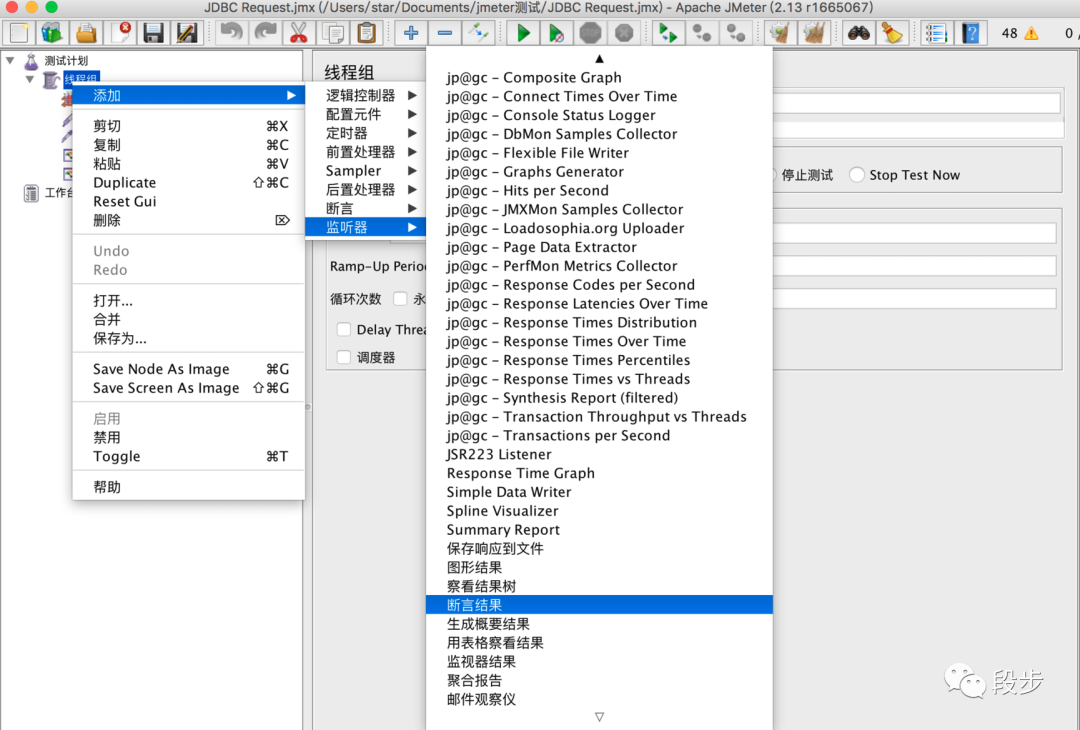Screen dimensions: 1080x730
Task: Click Duplicate in the context menu
Action: [x=188, y=182]
